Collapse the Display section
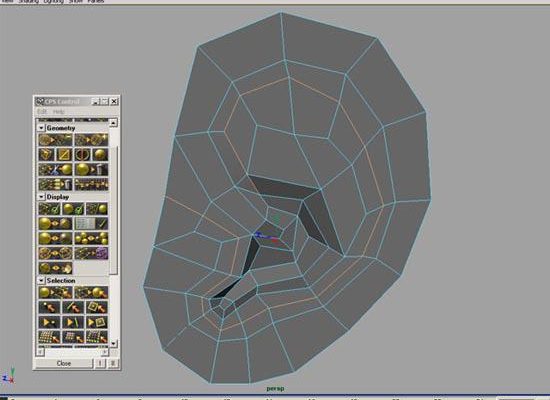The width and height of the screenshot is (550, 400). (41, 197)
